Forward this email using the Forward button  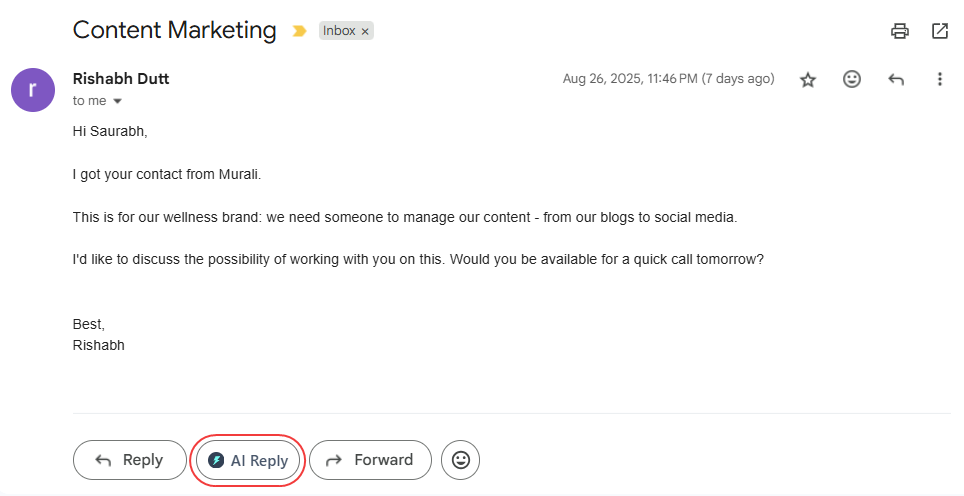pyautogui.click(x=370, y=460)
